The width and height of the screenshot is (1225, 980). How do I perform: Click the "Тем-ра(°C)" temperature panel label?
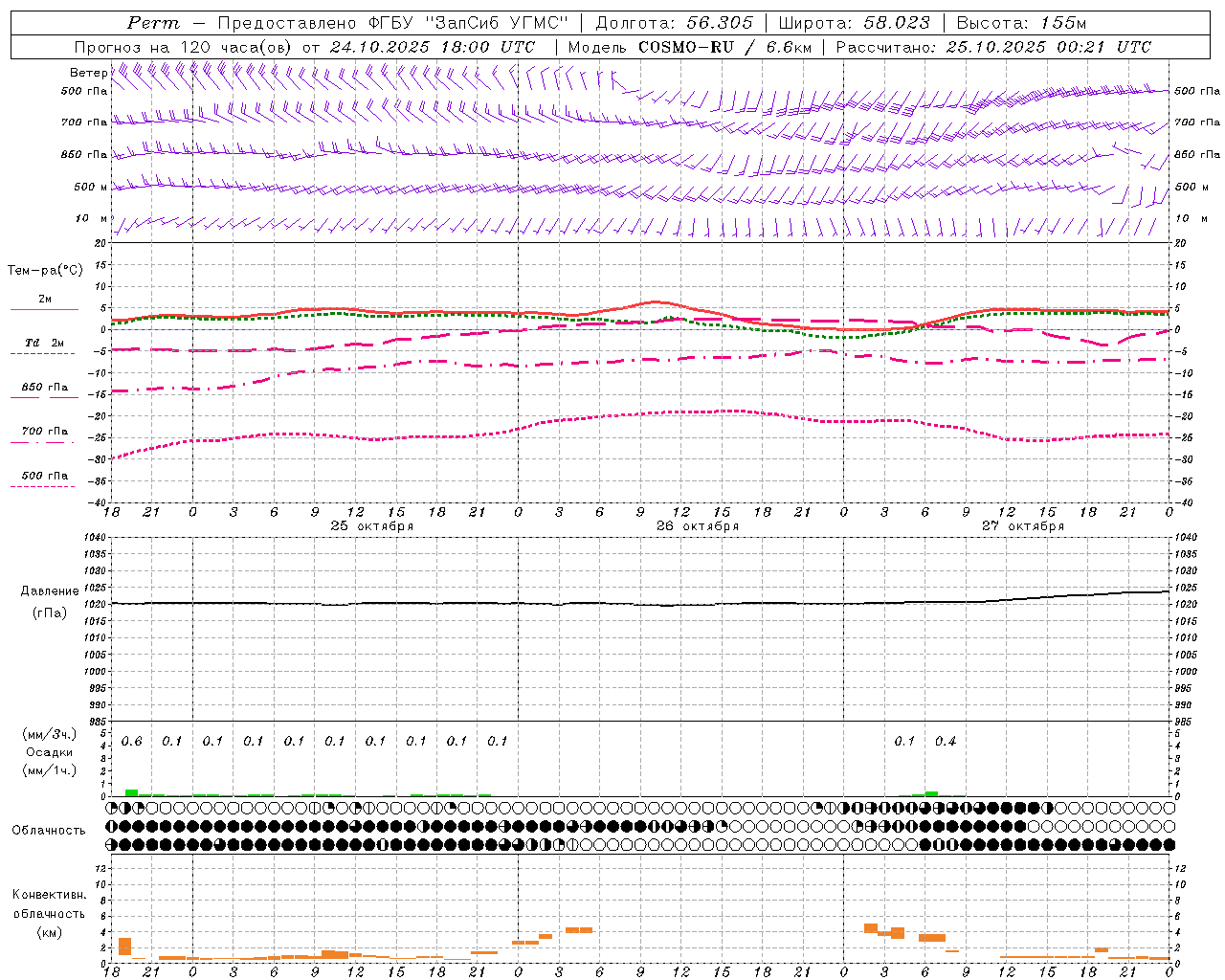pyautogui.click(x=46, y=271)
